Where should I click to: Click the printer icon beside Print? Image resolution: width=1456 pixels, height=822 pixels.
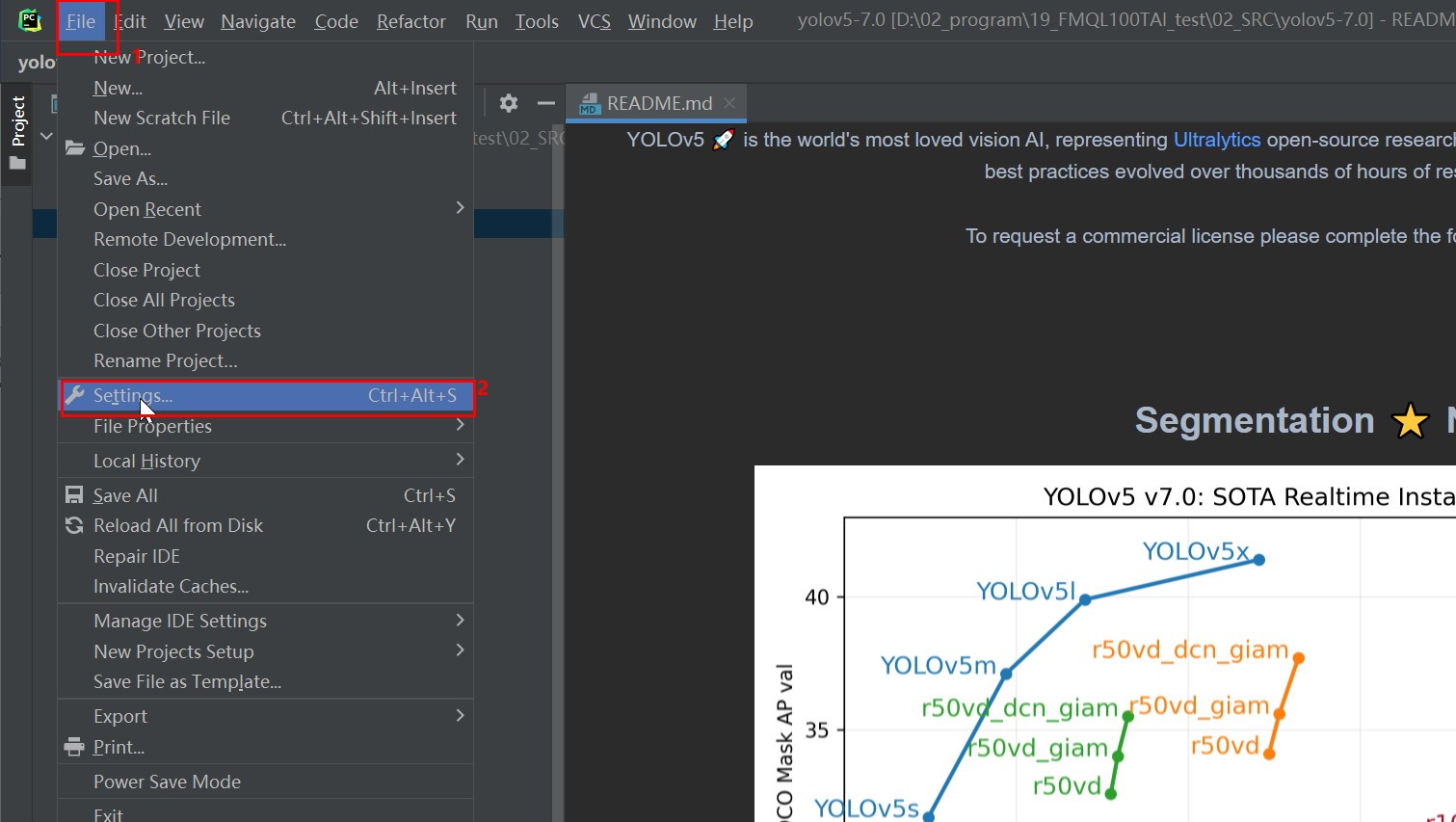74,747
